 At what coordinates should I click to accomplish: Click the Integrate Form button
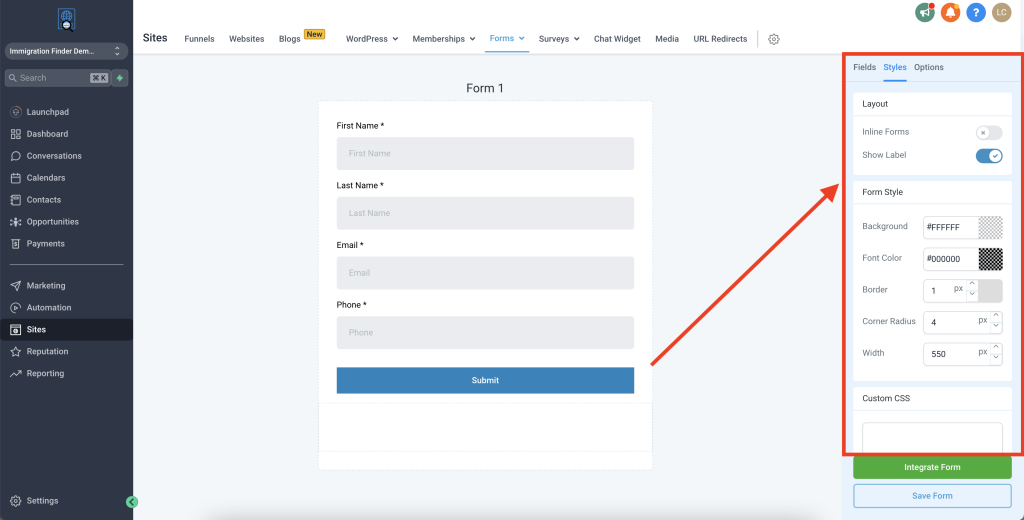click(x=932, y=467)
